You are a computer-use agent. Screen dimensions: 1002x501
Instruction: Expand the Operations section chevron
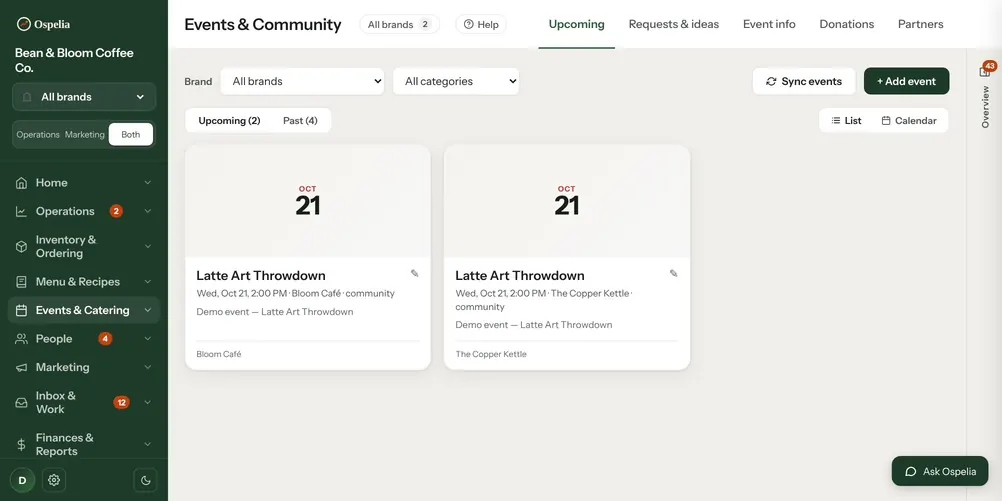148,212
